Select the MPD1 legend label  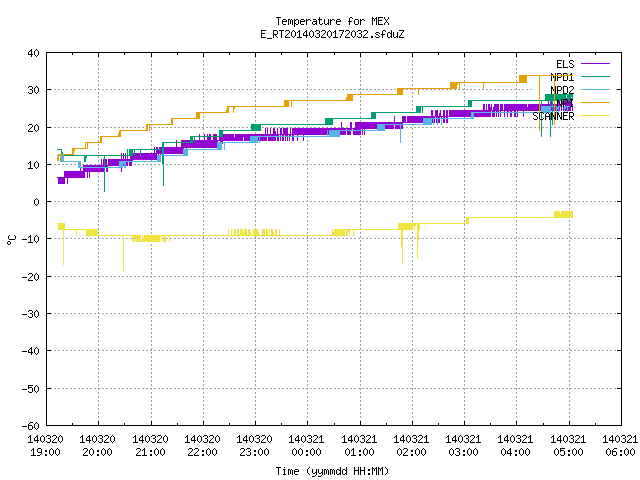tap(562, 77)
